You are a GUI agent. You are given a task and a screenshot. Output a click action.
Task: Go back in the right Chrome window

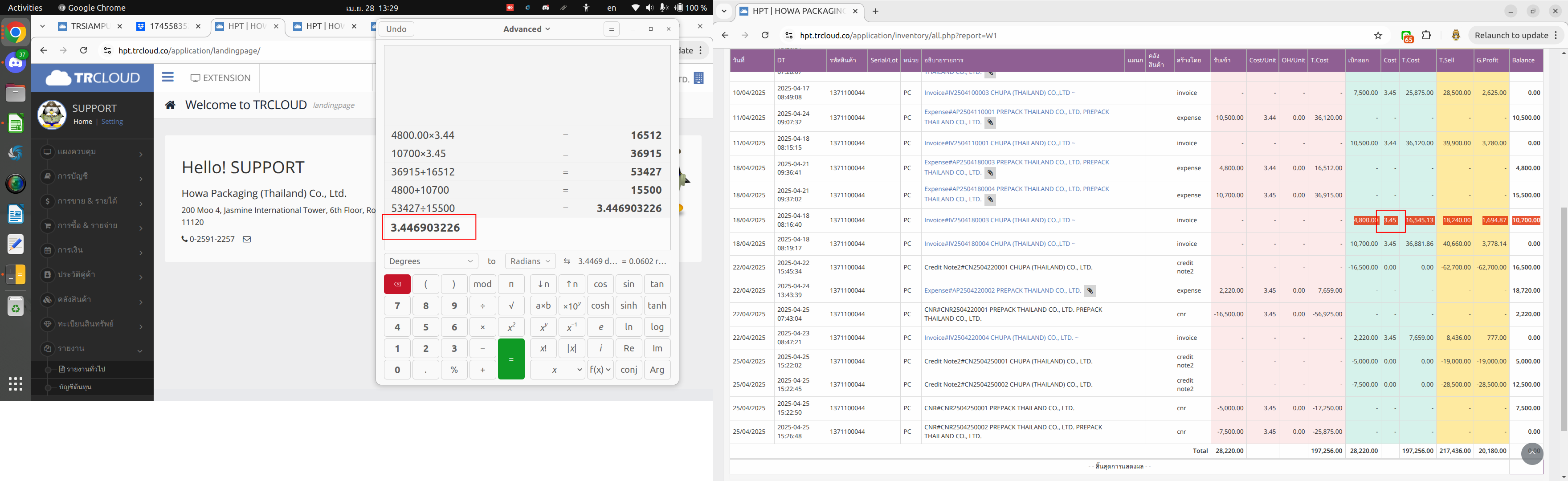[725, 35]
